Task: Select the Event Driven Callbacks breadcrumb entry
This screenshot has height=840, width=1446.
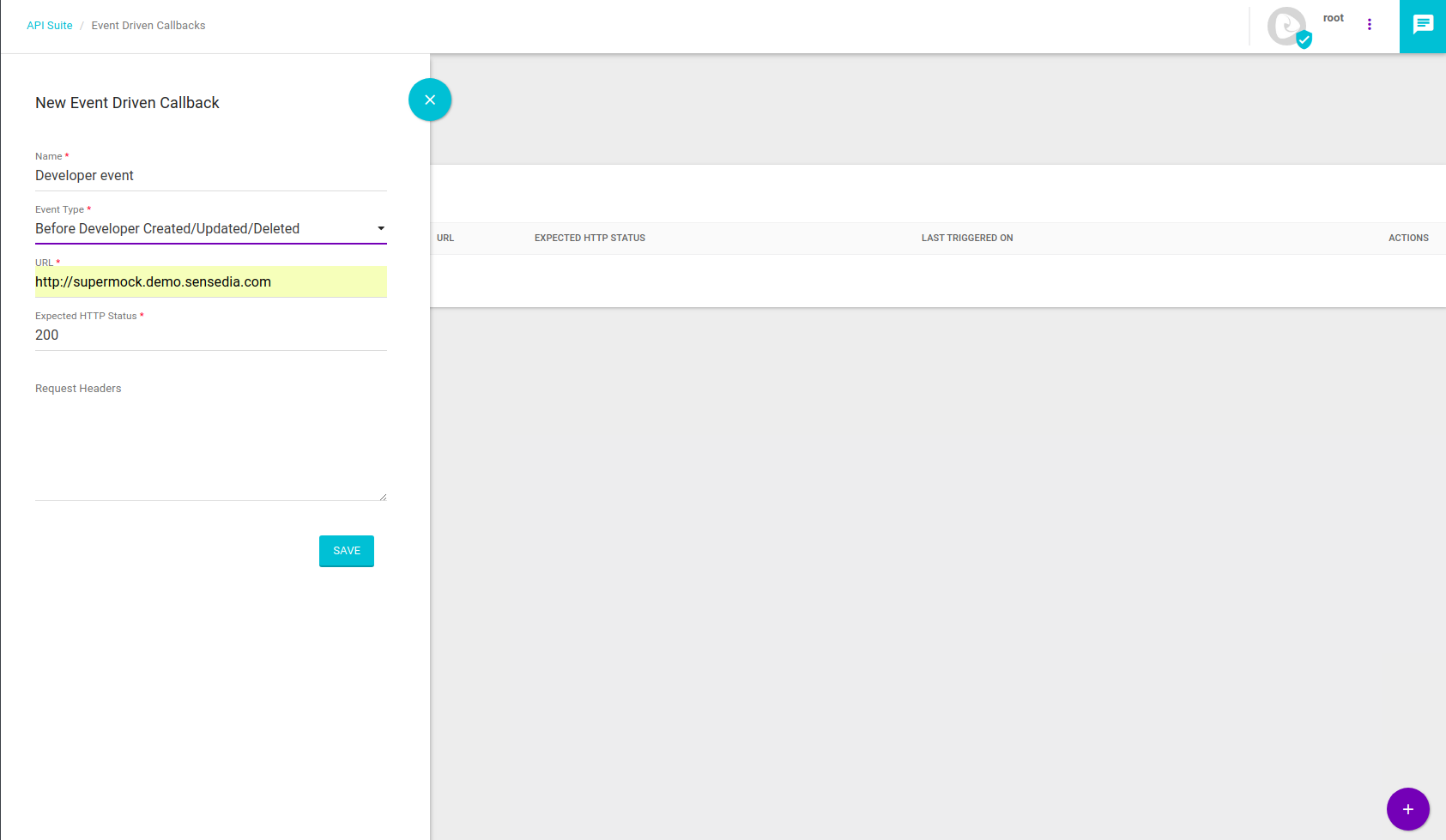Action: coord(148,25)
